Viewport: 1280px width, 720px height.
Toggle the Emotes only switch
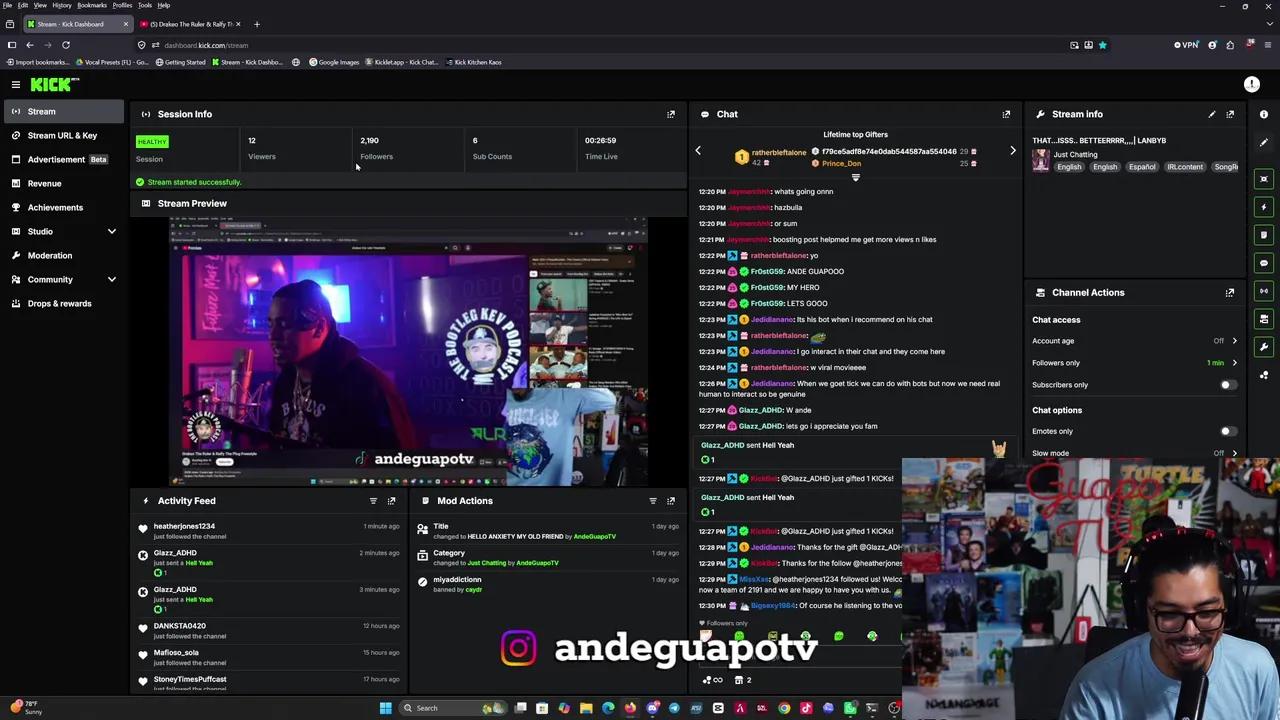pos(1228,432)
